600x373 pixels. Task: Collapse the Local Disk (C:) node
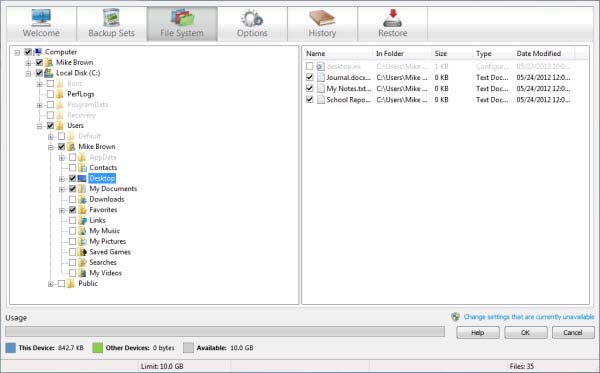[28, 73]
